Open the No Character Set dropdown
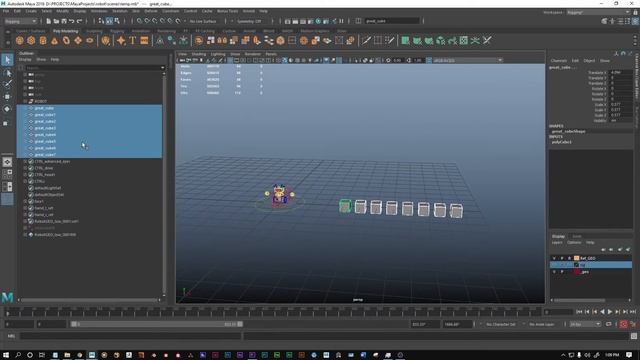Screen dimensions: 640x360 [500, 324]
